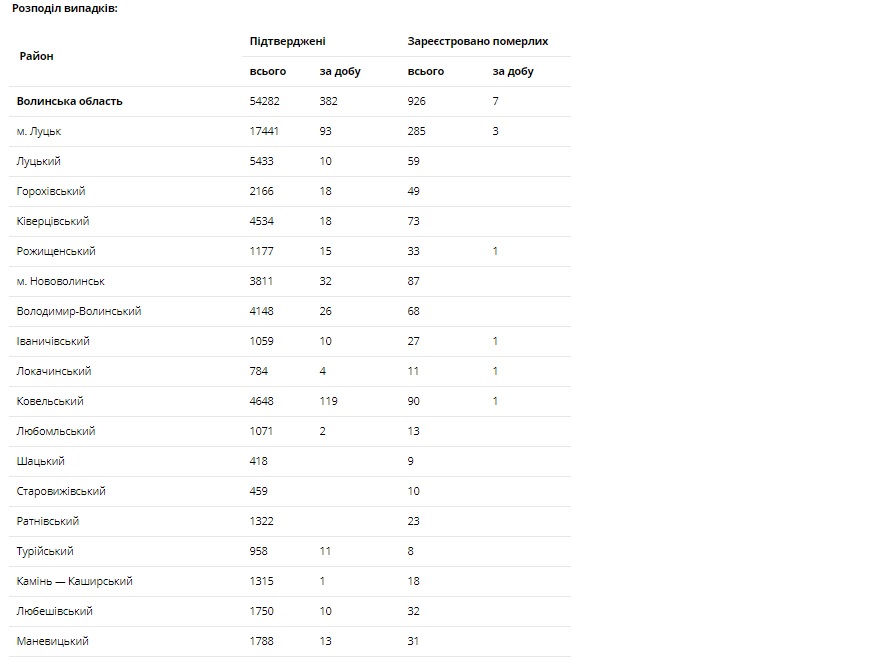Click the "Ківерцівський" row label
The height and width of the screenshot is (663, 869).
click(x=52, y=221)
